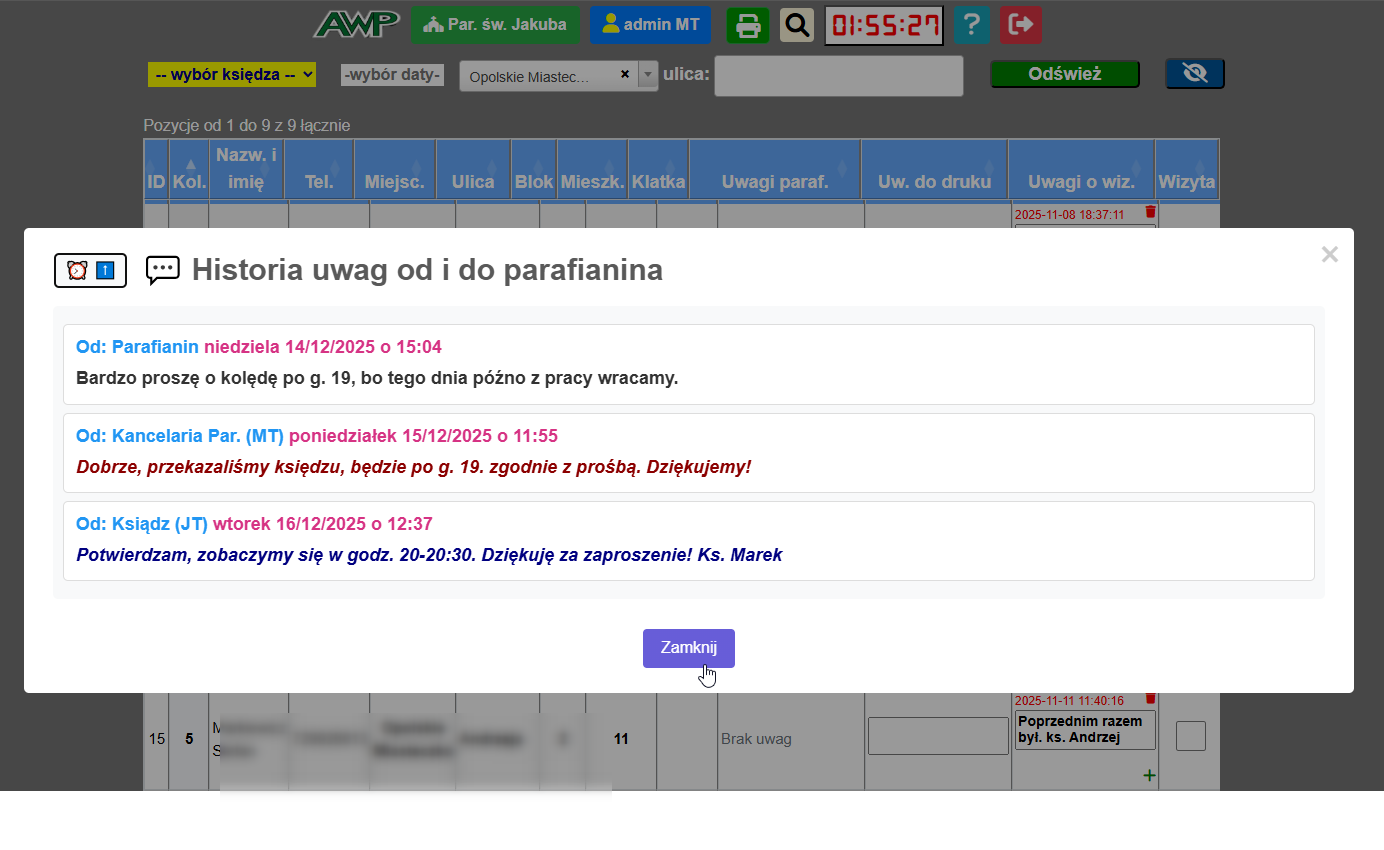
Task: Add a new note with the green plus icon
Action: coord(1149,775)
